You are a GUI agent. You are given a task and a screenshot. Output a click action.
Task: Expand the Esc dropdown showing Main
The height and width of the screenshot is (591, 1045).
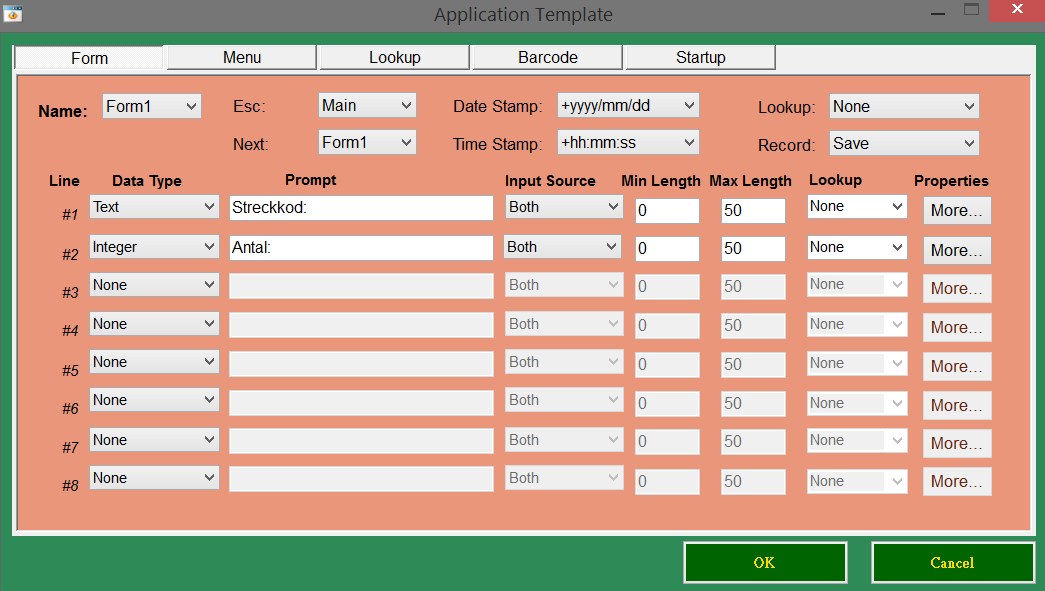pyautogui.click(x=366, y=105)
